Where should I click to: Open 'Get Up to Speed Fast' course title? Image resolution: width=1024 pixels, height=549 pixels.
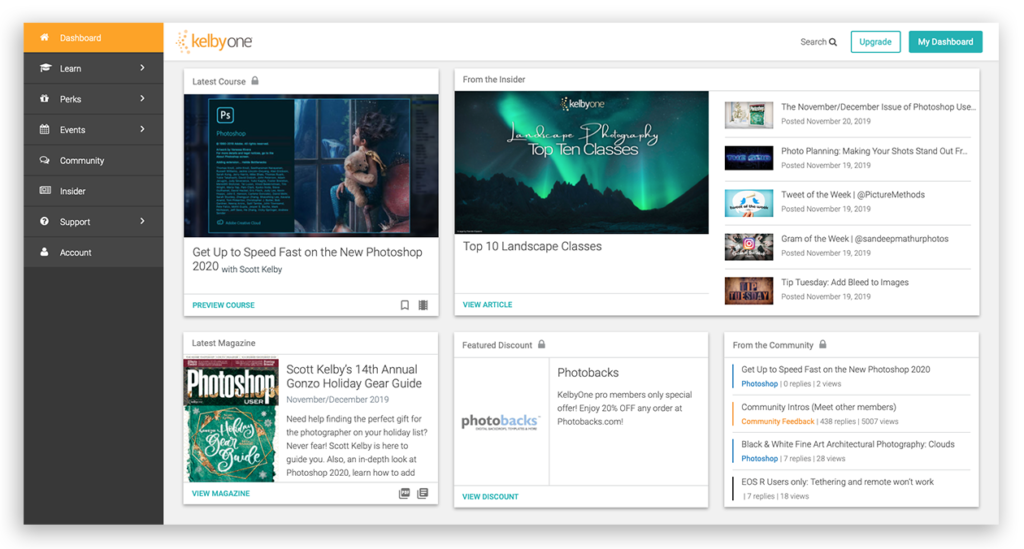click(307, 259)
